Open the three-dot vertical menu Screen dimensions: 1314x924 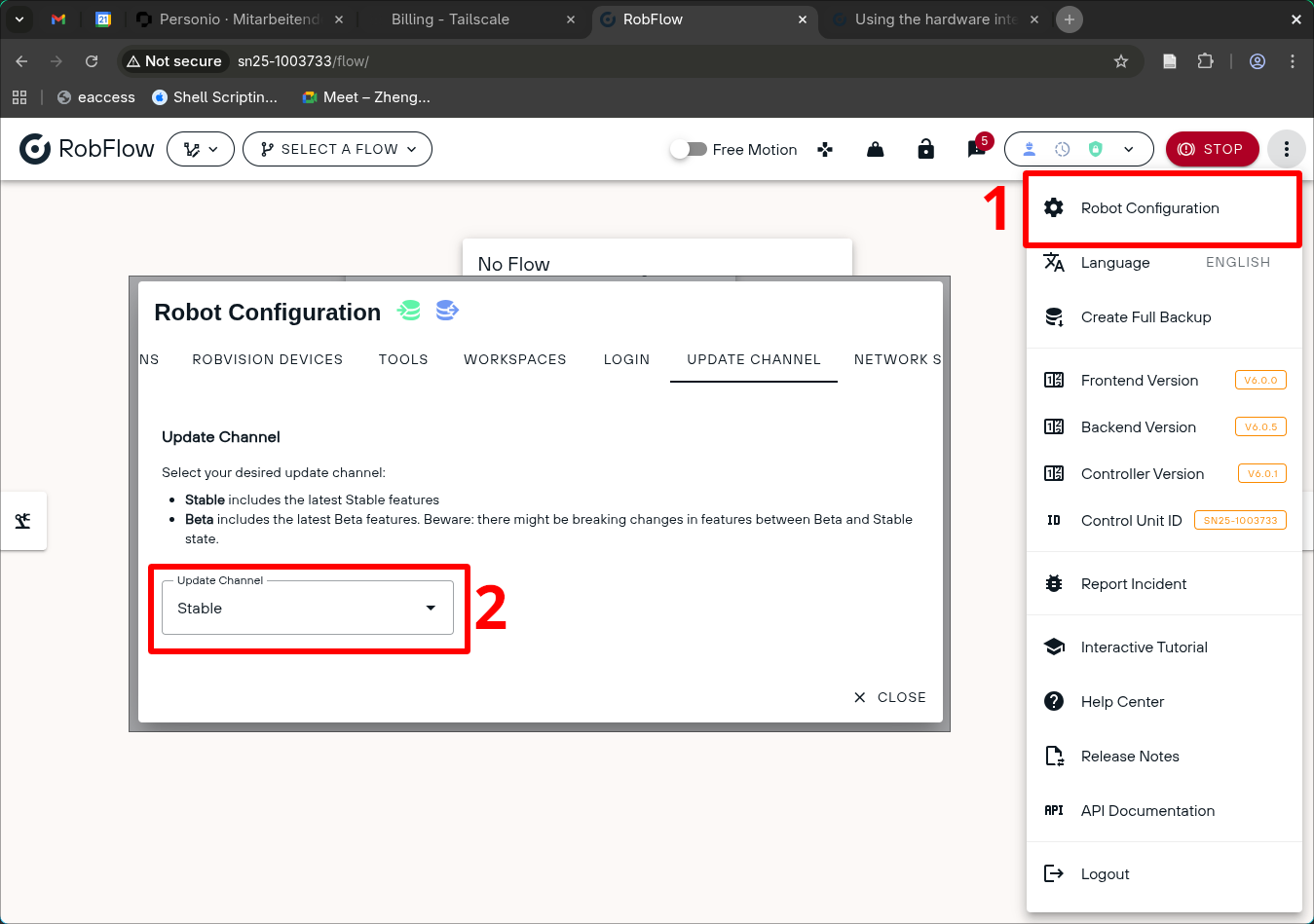1286,149
